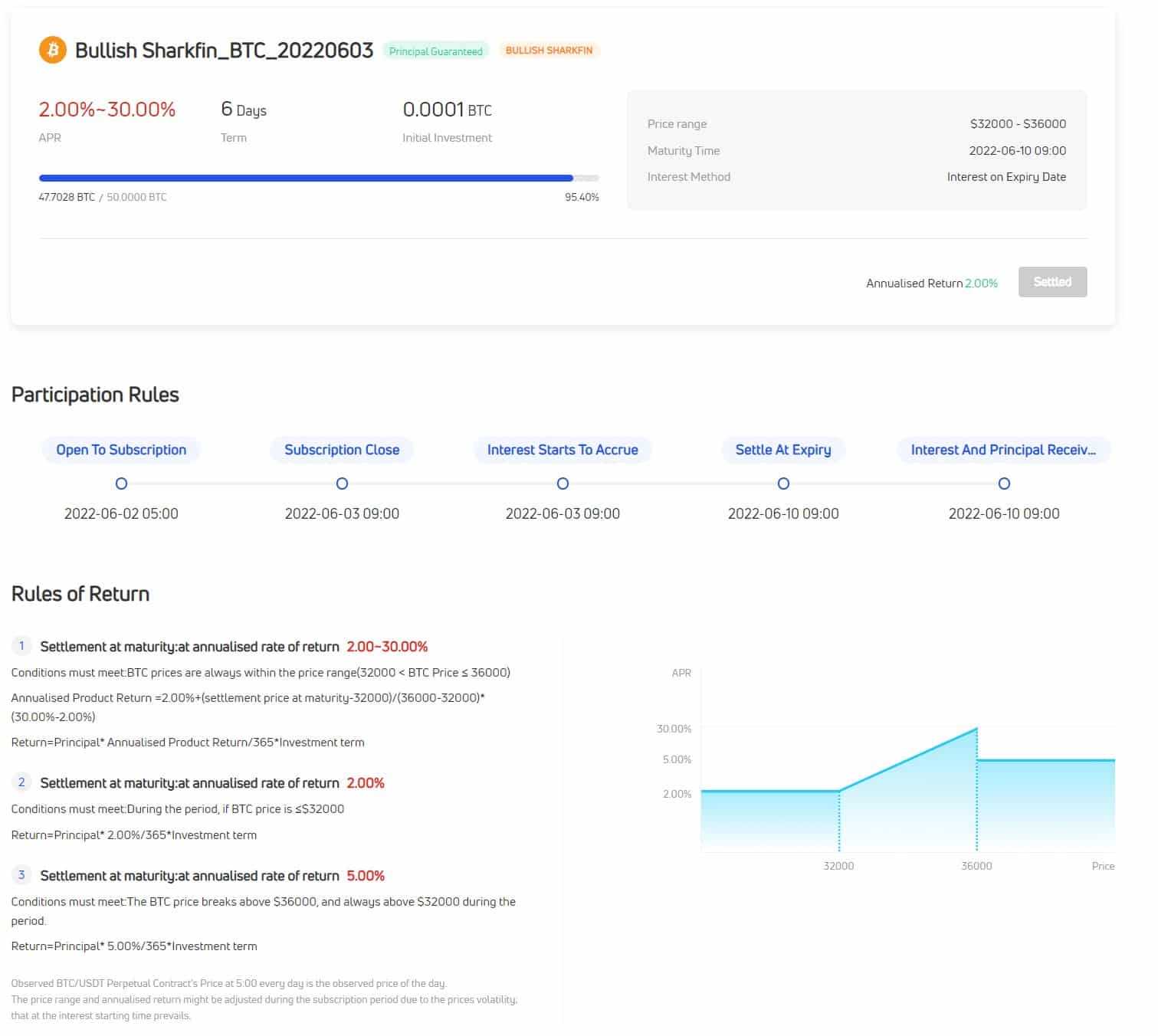Click the last timeline circle marker
Viewport: 1158px width, 1036px height.
pos(1004,484)
